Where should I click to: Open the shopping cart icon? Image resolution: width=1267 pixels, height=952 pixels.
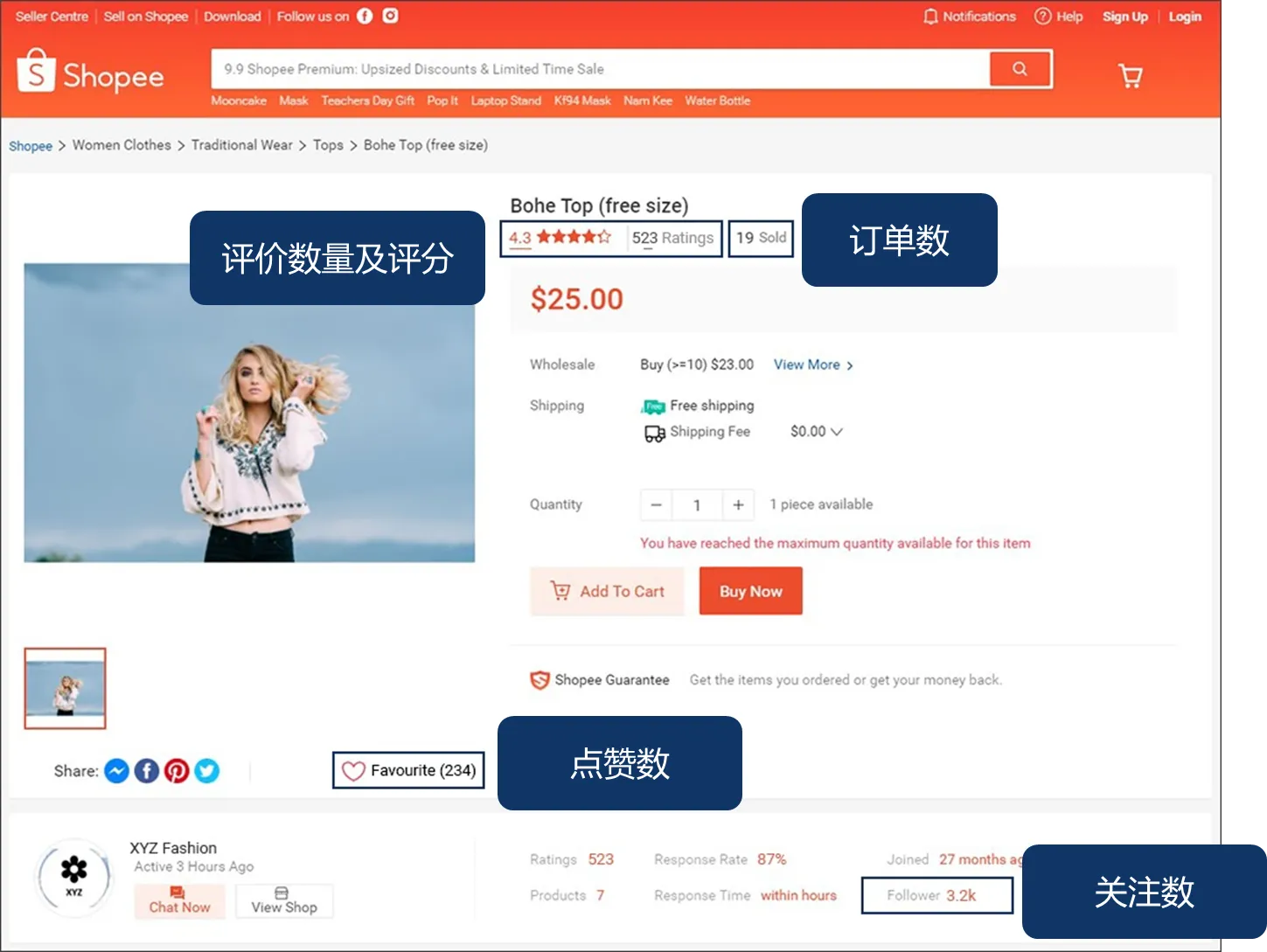click(x=1130, y=75)
